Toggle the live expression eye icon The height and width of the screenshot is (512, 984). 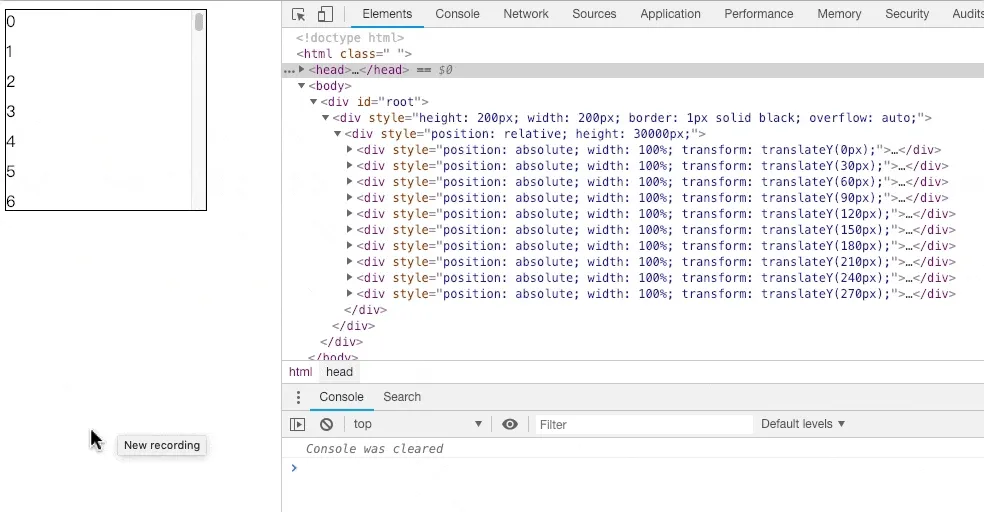pyautogui.click(x=510, y=424)
